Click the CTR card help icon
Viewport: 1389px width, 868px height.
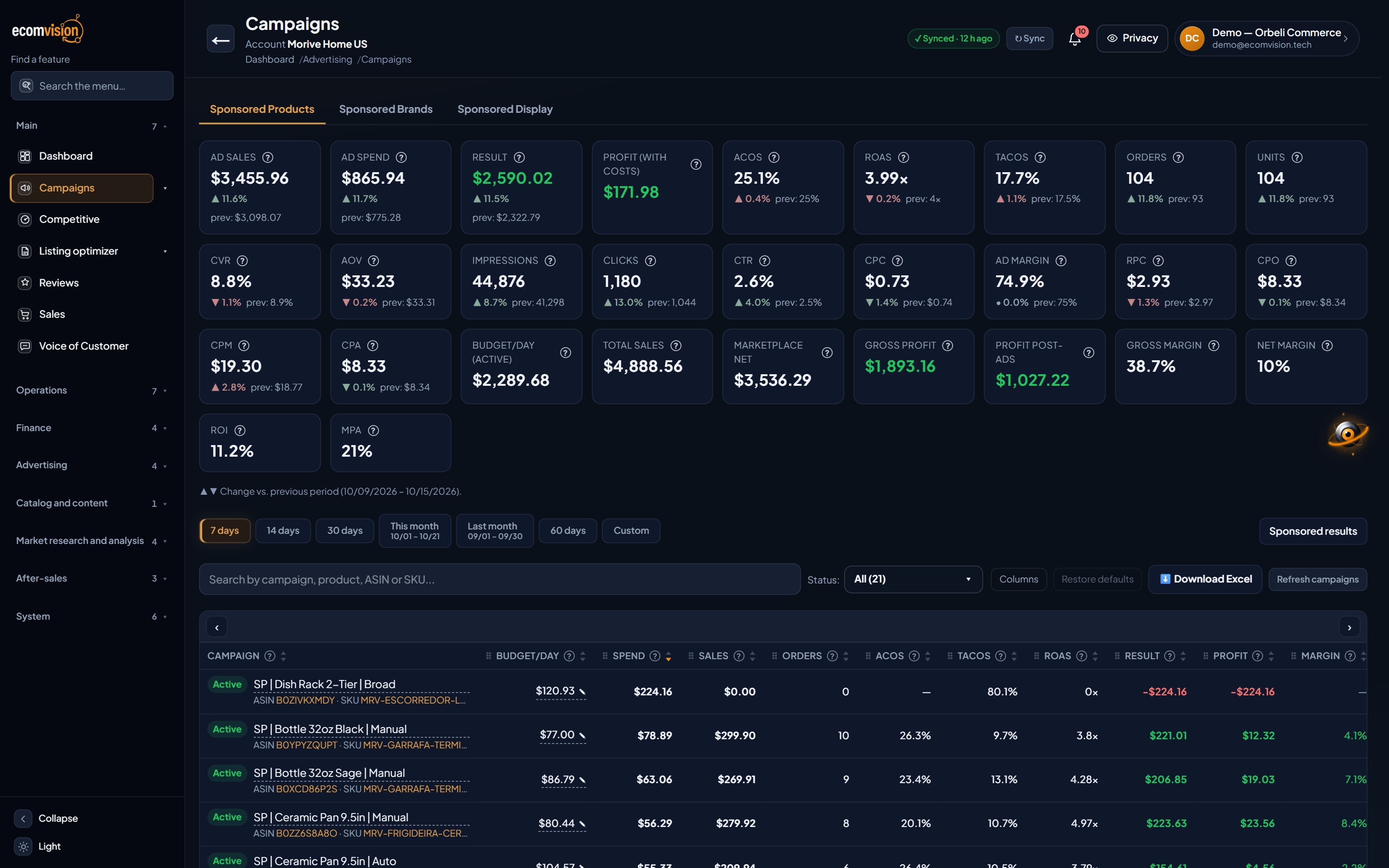point(764,260)
